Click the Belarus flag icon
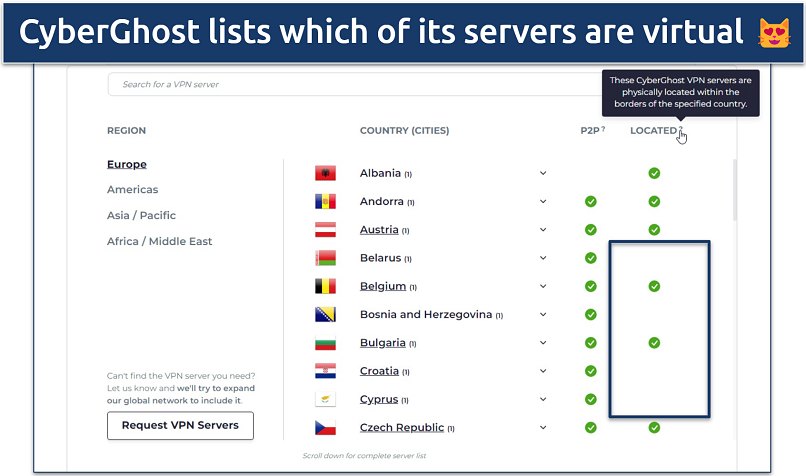806x476 pixels. coord(324,258)
